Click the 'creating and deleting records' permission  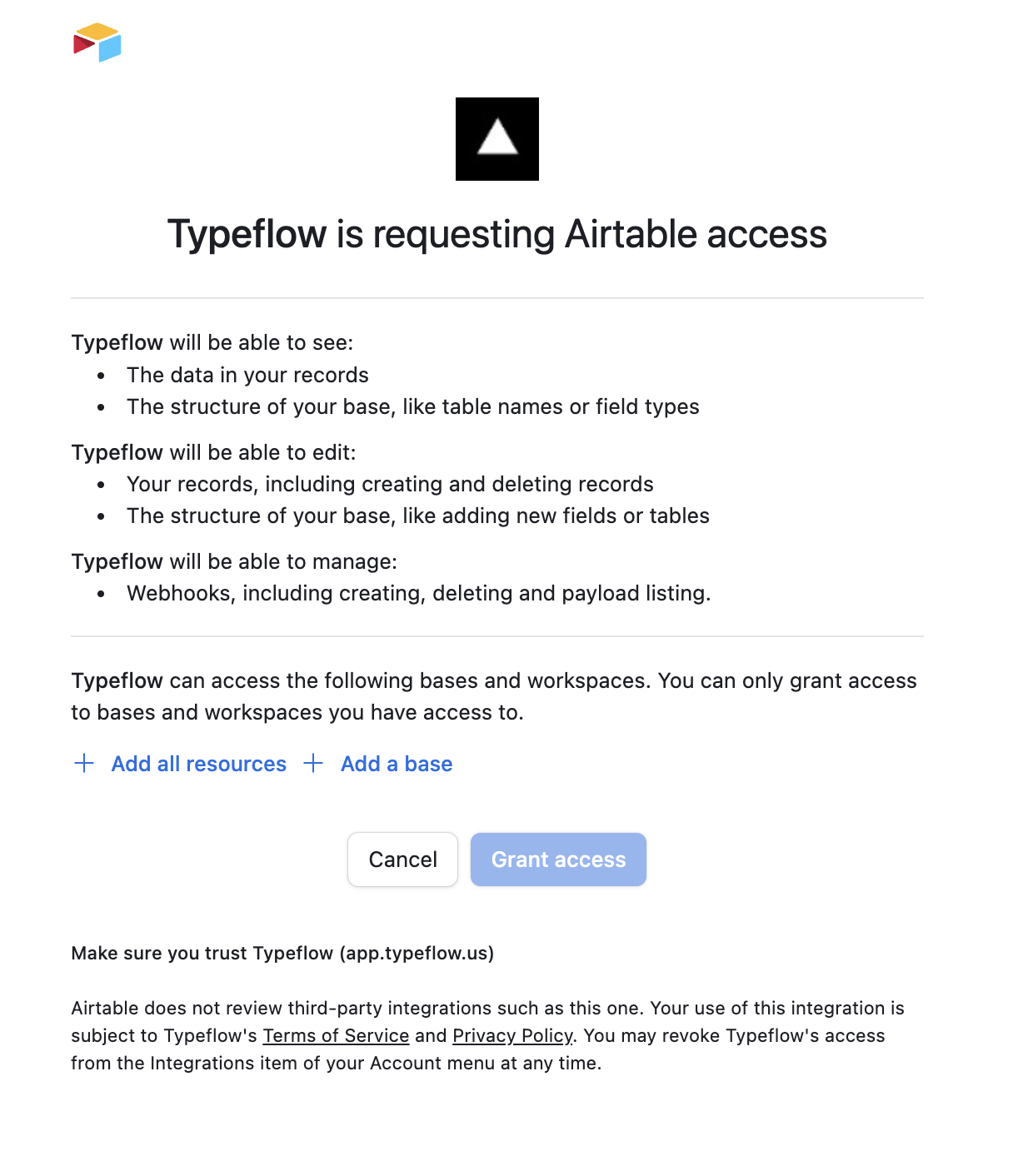[390, 484]
